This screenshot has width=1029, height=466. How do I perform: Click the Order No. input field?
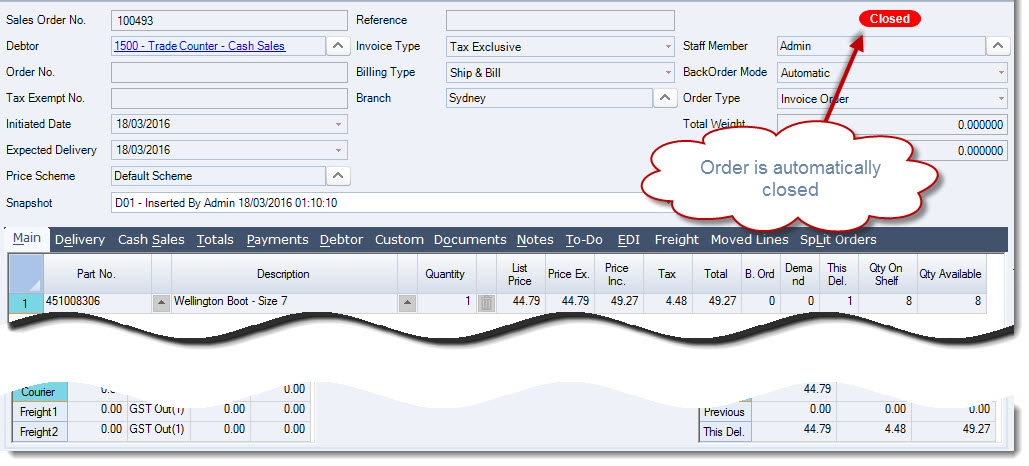229,72
